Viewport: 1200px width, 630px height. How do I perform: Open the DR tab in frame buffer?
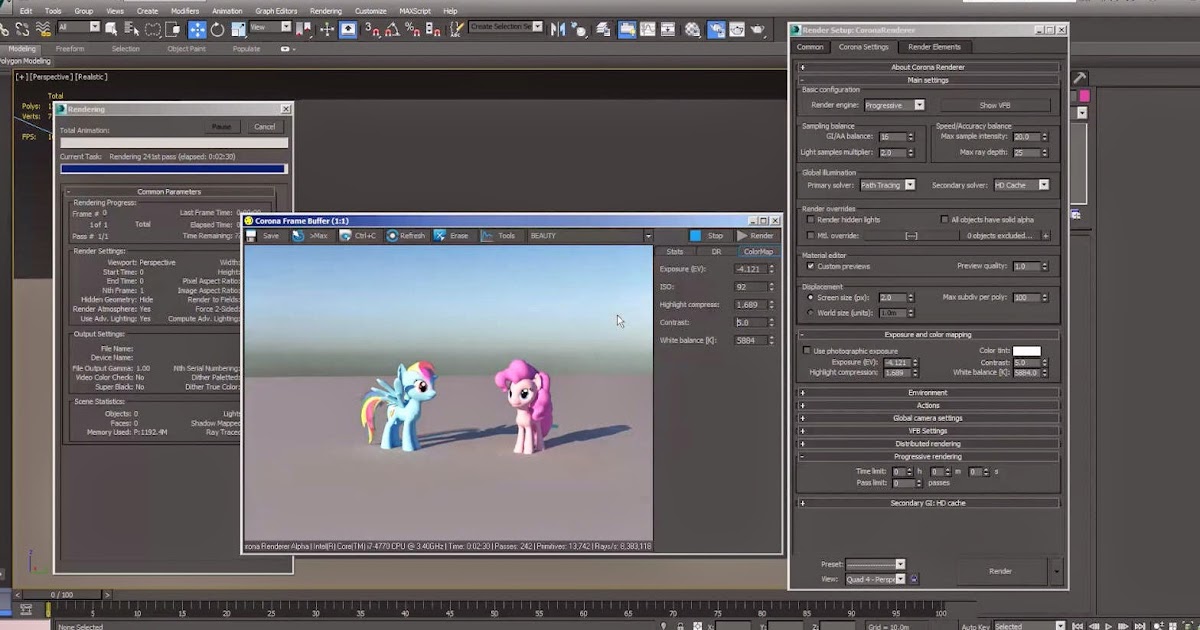[716, 251]
